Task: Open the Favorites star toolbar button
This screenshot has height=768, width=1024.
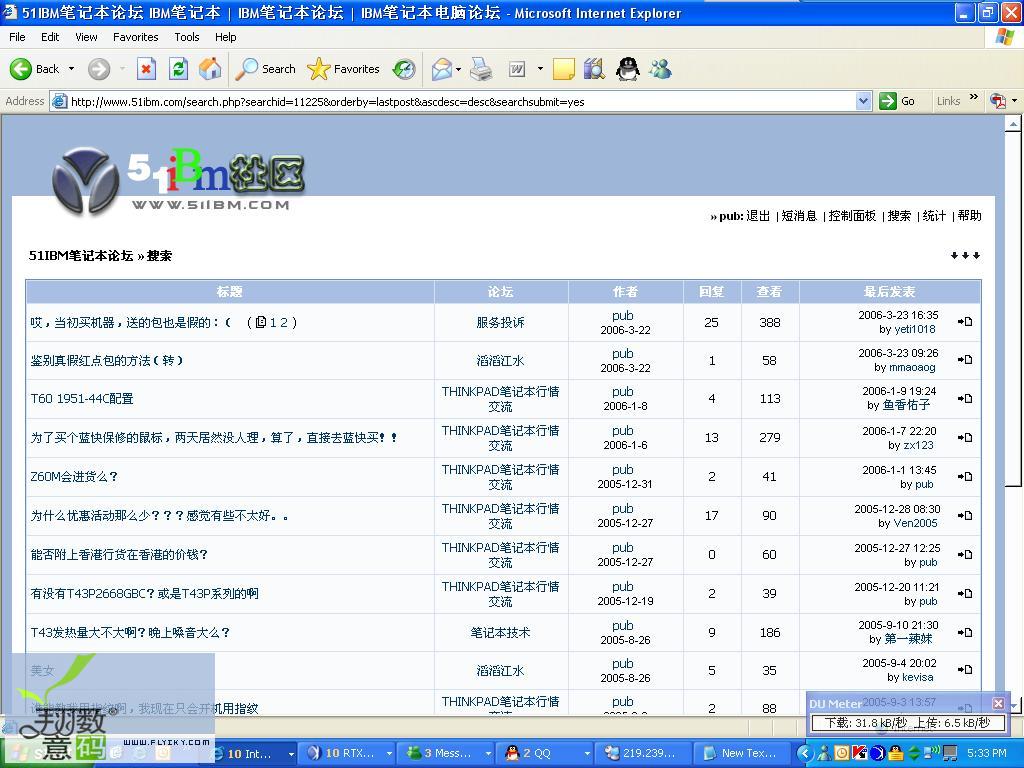Action: click(343, 69)
